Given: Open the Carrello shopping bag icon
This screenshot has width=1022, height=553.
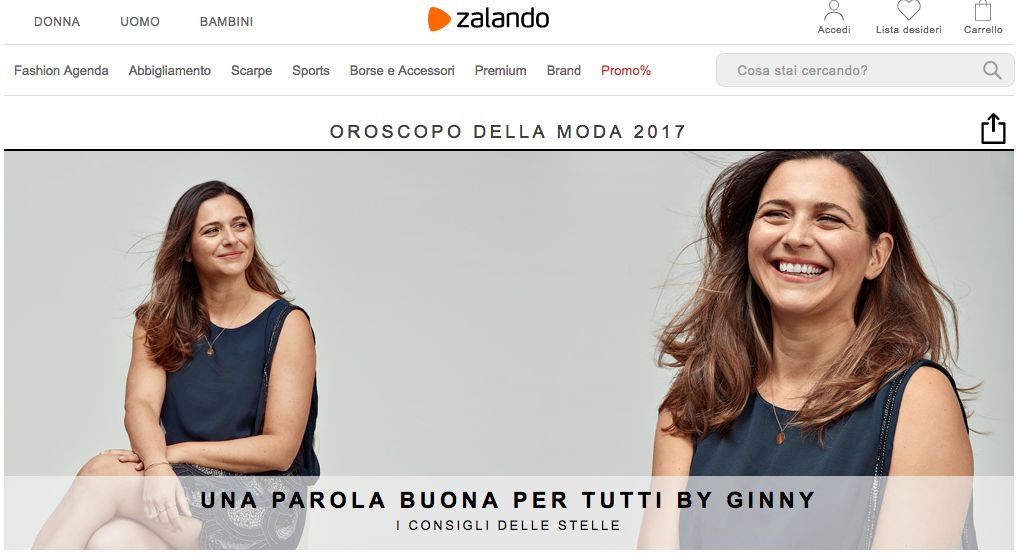Looking at the screenshot, I should tap(983, 11).
